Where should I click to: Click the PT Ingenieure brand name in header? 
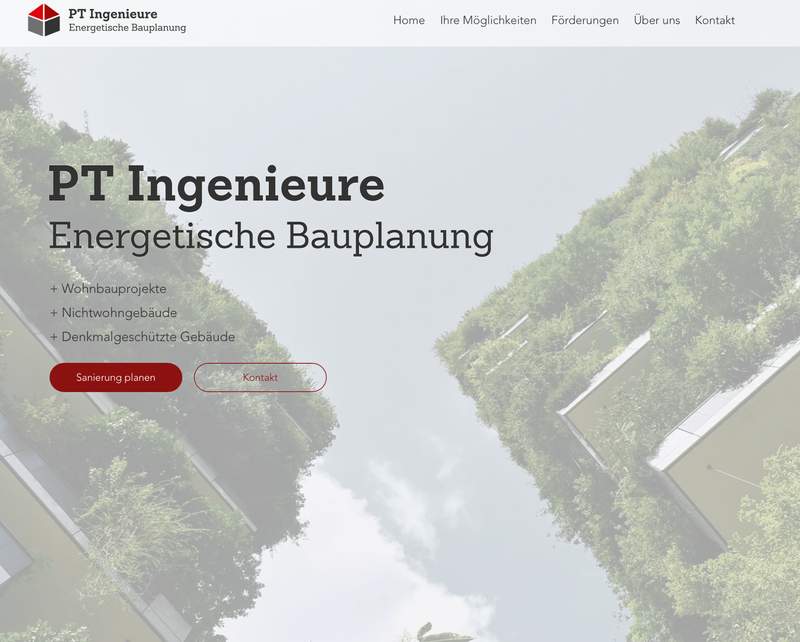[x=113, y=13]
